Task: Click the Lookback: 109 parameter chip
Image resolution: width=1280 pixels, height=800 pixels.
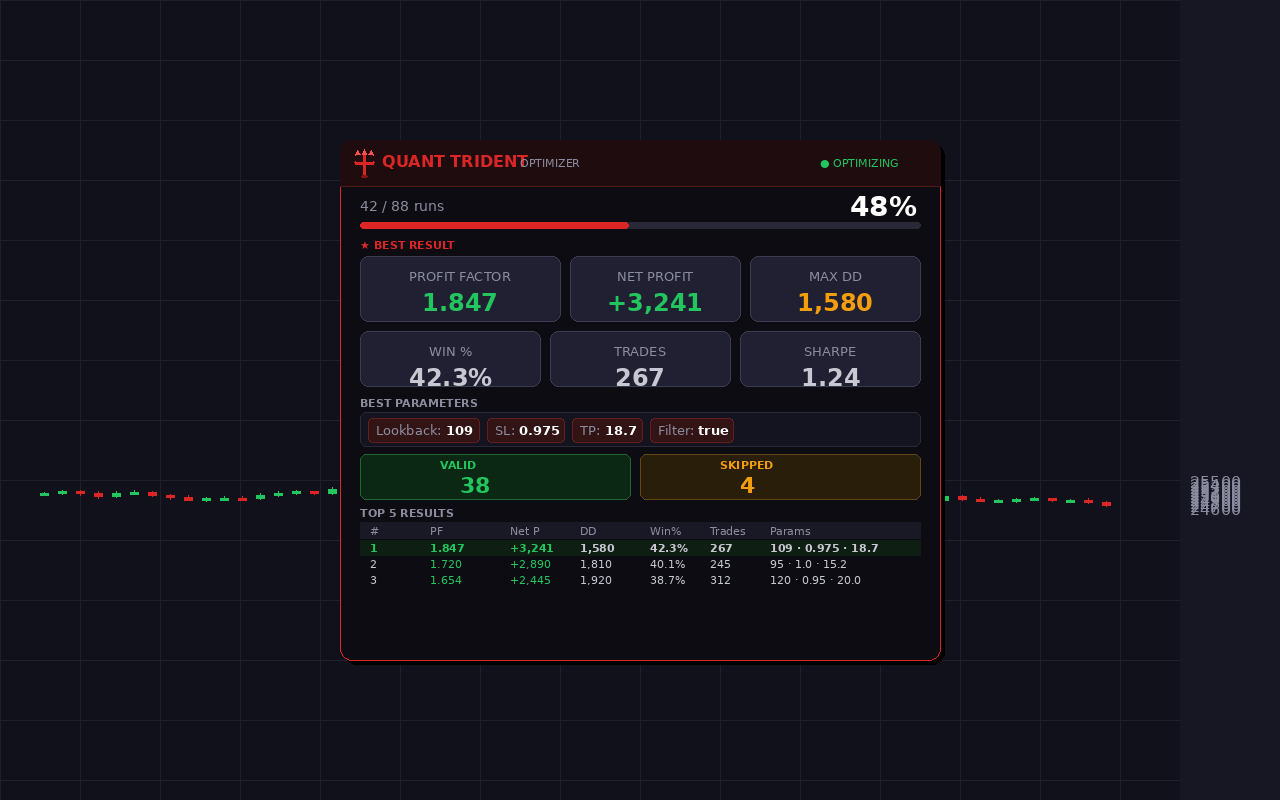Action: [424, 431]
